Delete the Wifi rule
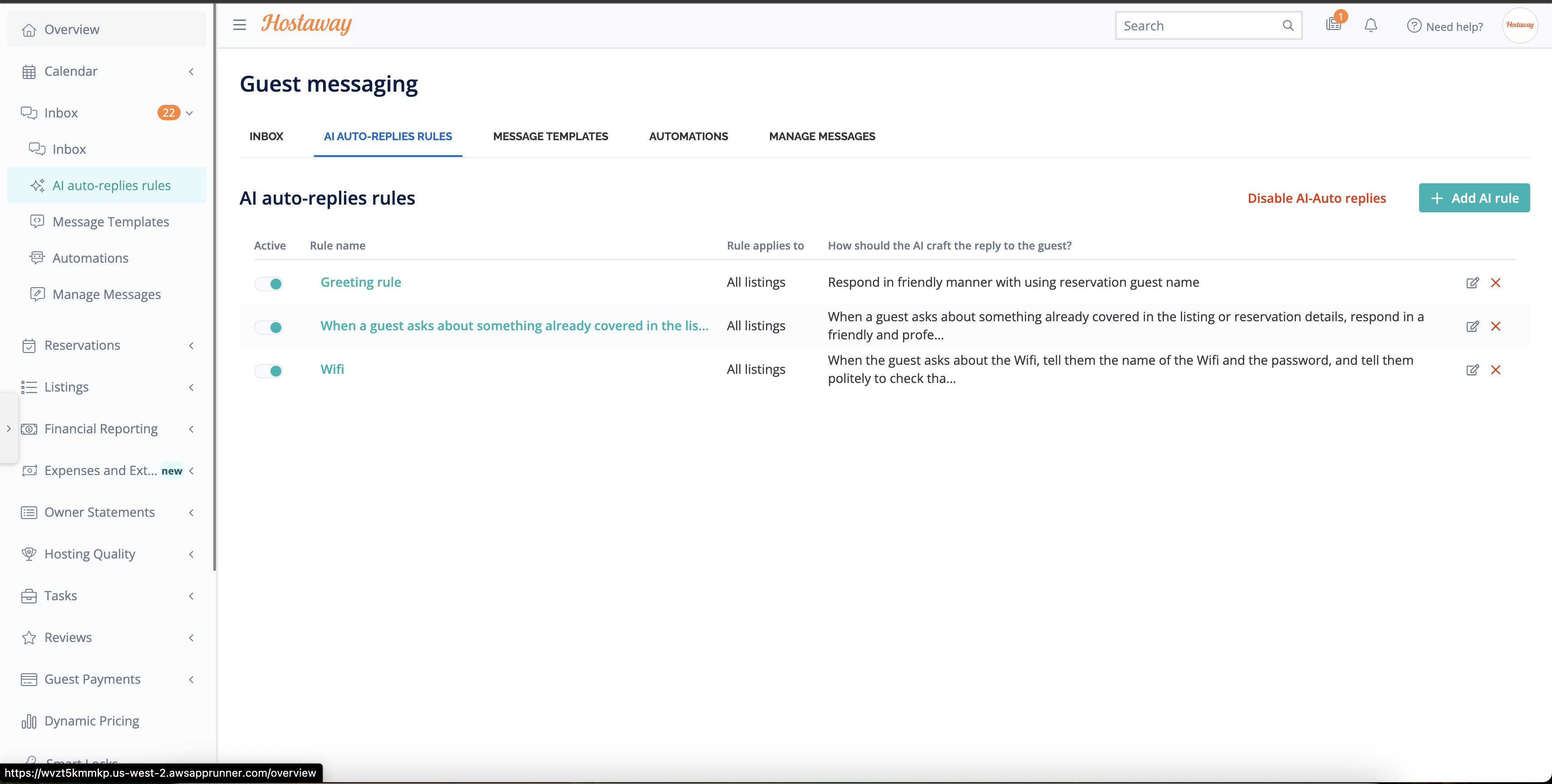Screen dimensions: 1552x784 [1495, 370]
